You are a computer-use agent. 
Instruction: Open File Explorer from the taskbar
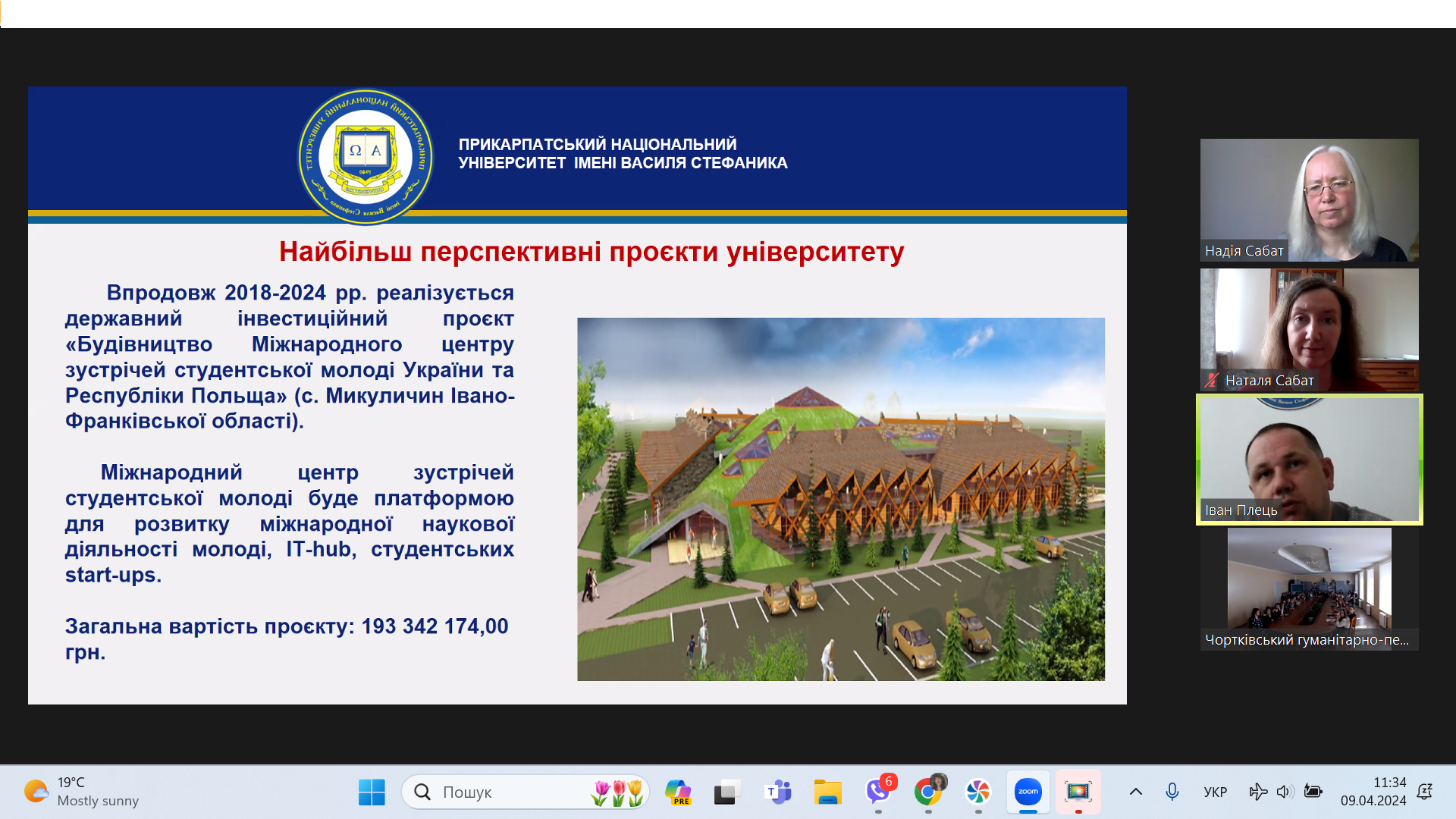[x=827, y=792]
